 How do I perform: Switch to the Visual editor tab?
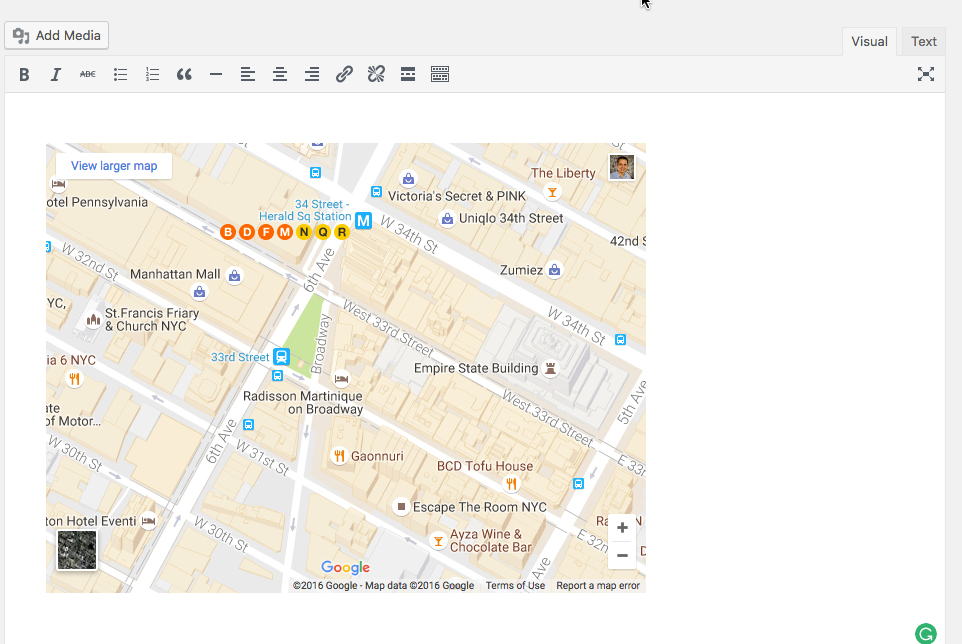869,41
